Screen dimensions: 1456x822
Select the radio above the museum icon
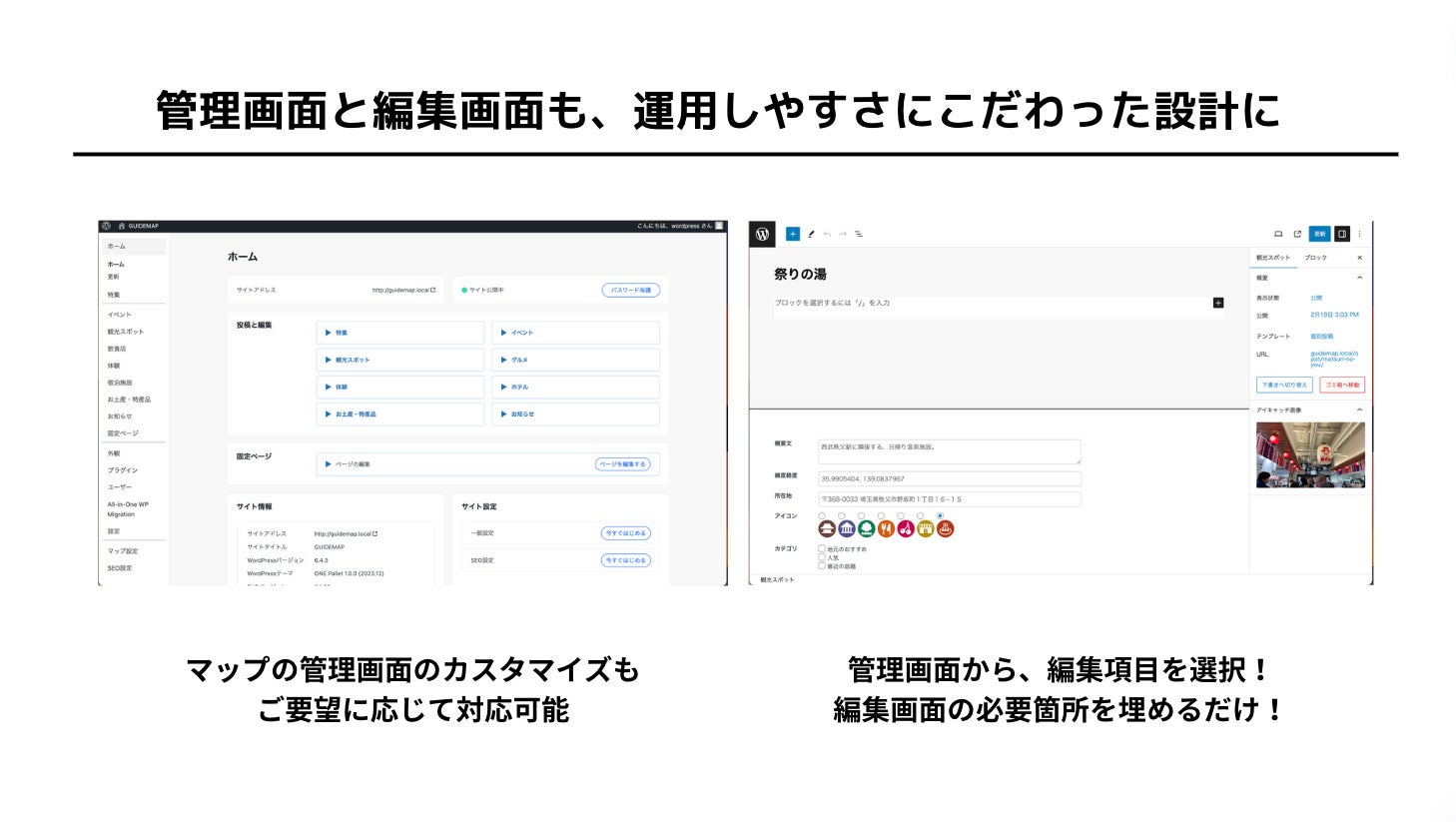[x=842, y=515]
